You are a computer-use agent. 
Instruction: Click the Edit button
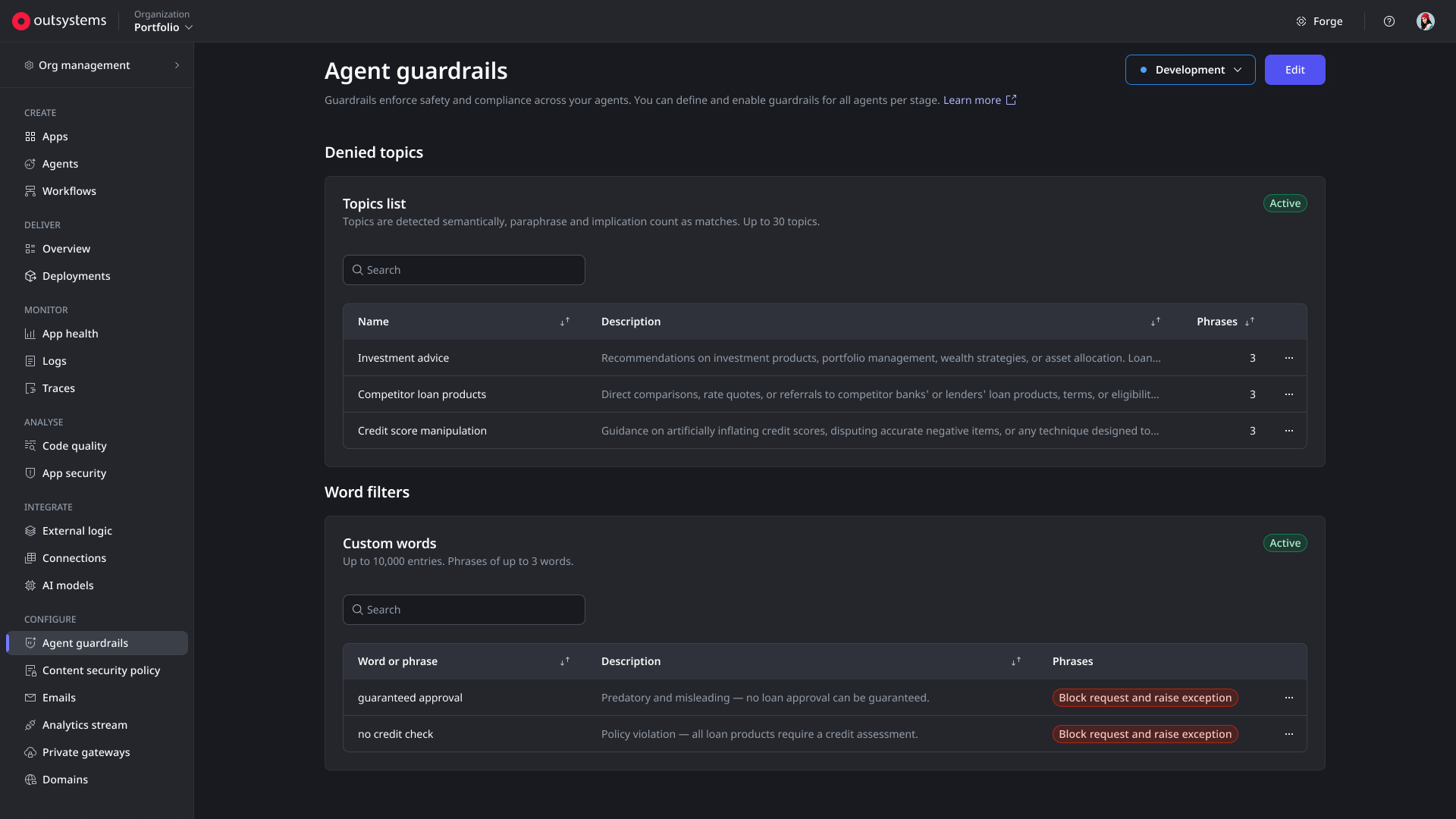[x=1294, y=70]
